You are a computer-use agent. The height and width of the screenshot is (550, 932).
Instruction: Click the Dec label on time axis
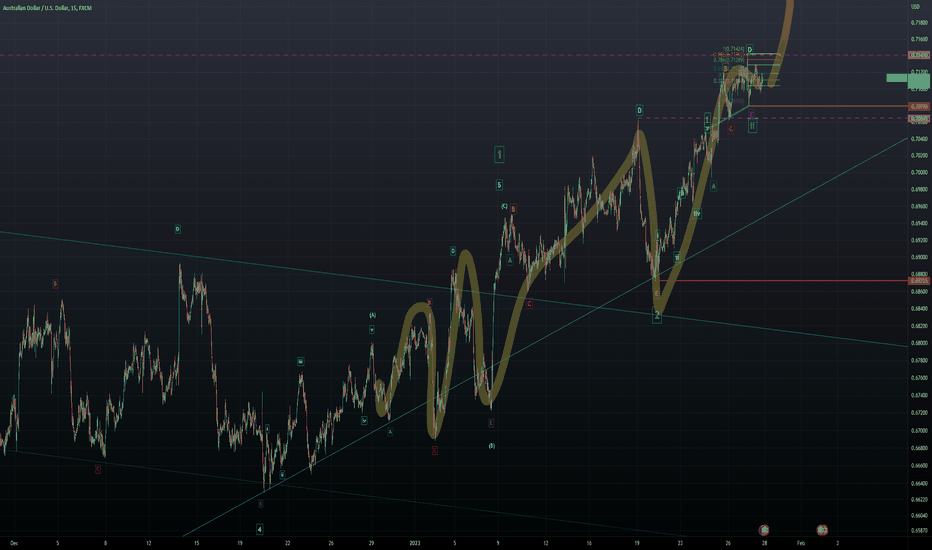pos(14,543)
